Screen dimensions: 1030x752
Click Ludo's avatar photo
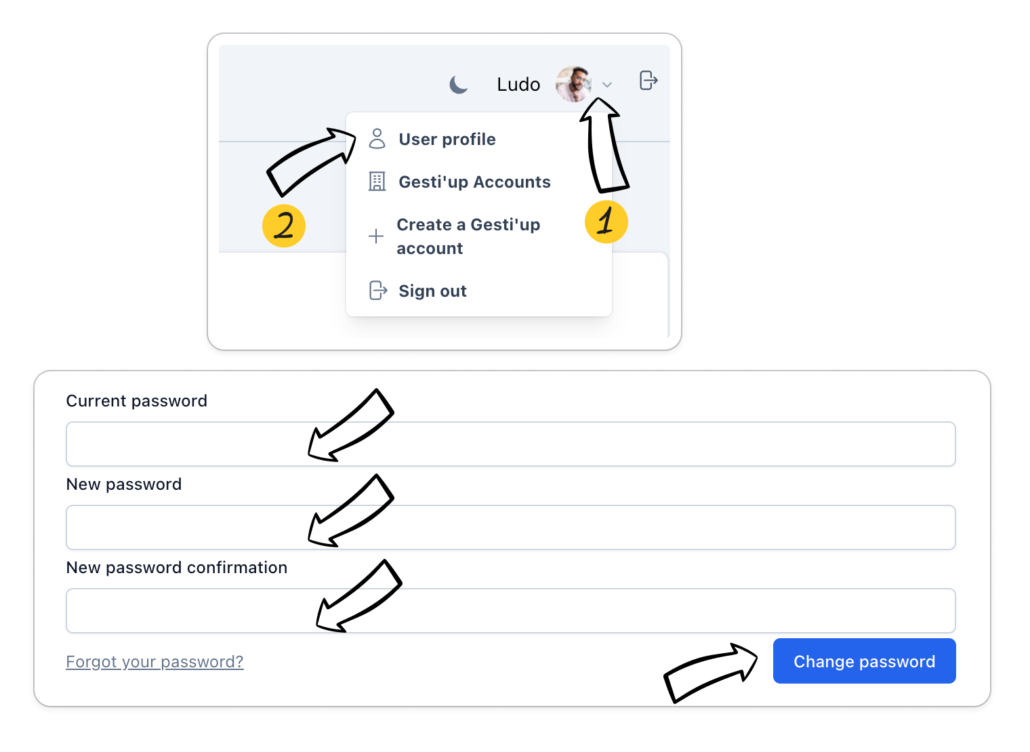click(x=574, y=85)
